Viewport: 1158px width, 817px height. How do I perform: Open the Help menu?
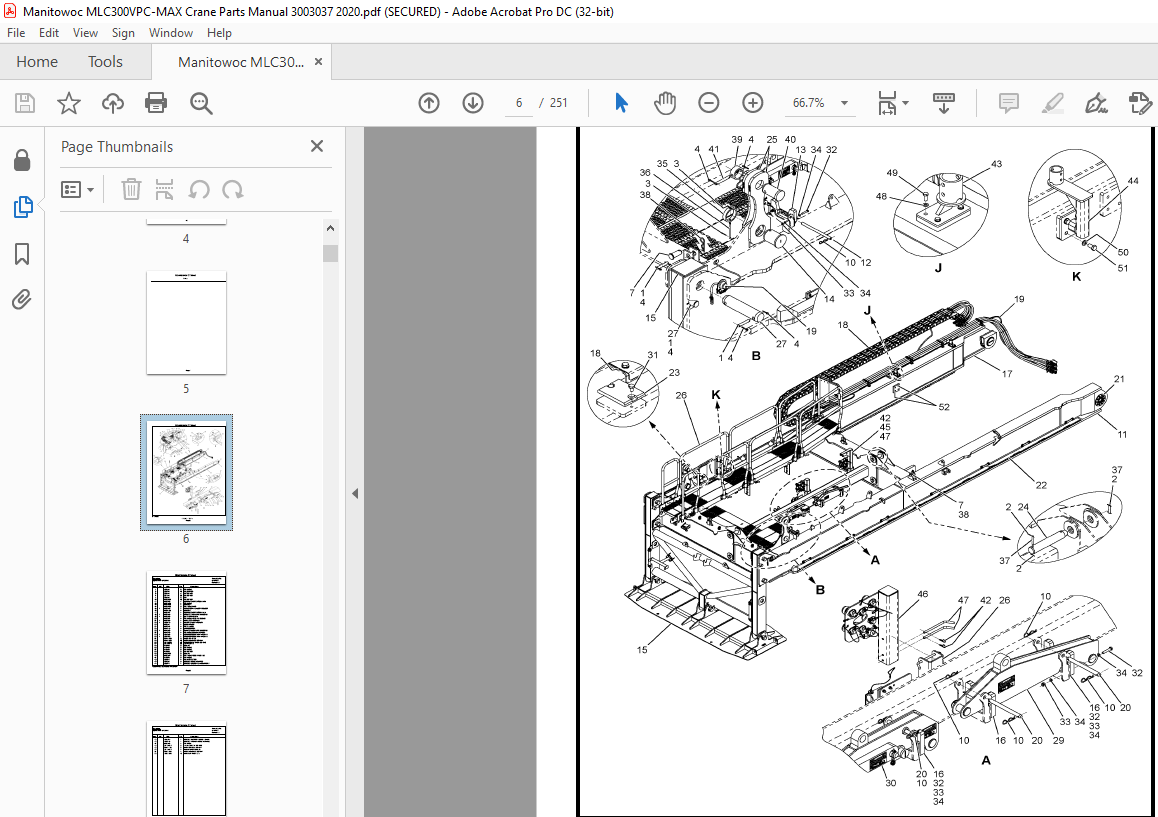[x=219, y=33]
